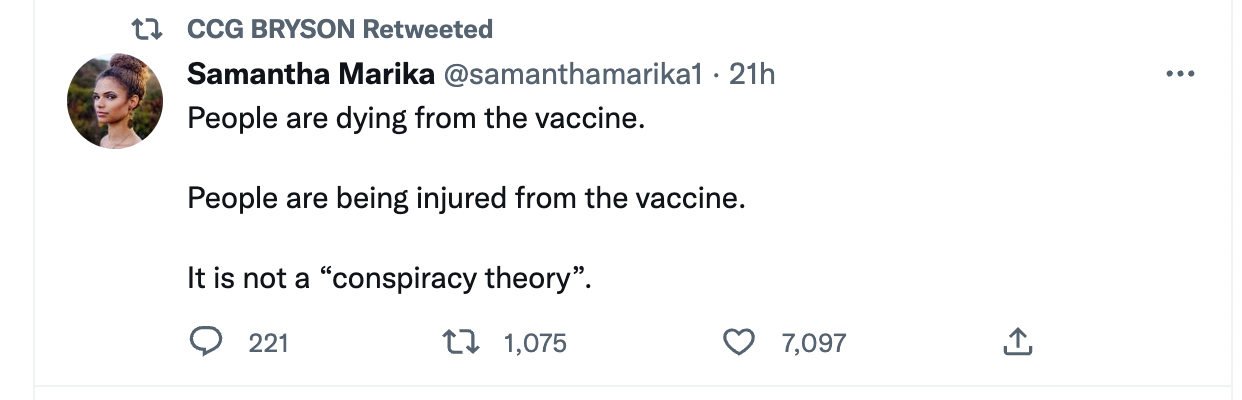
Task: Open the three-dot more options menu
Action: pos(1181,74)
